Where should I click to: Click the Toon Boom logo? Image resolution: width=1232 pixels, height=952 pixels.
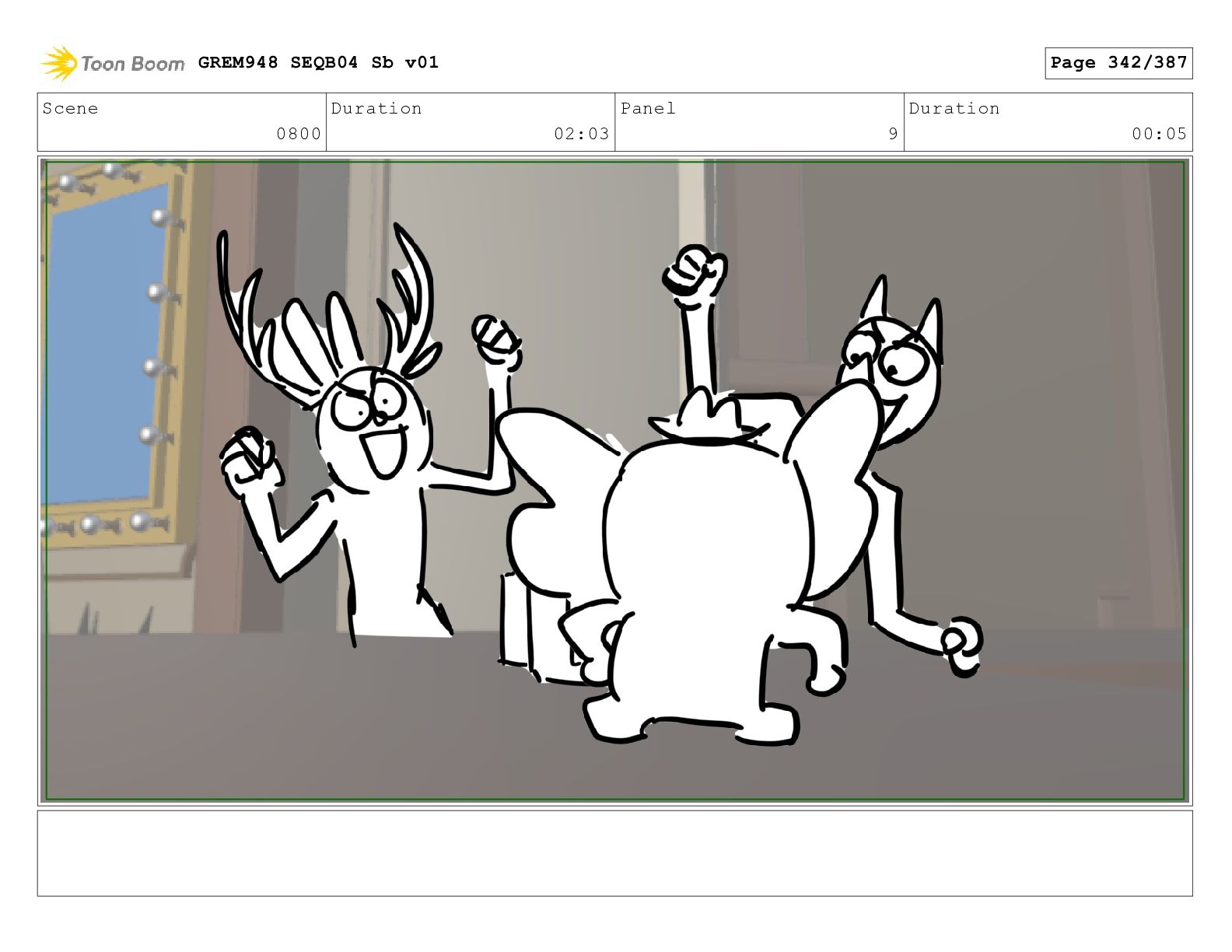(112, 63)
